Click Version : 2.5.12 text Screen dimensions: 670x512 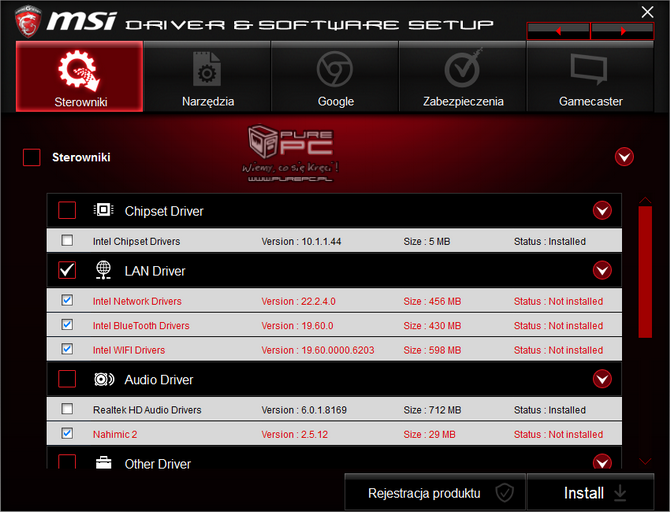pyautogui.click(x=294, y=434)
